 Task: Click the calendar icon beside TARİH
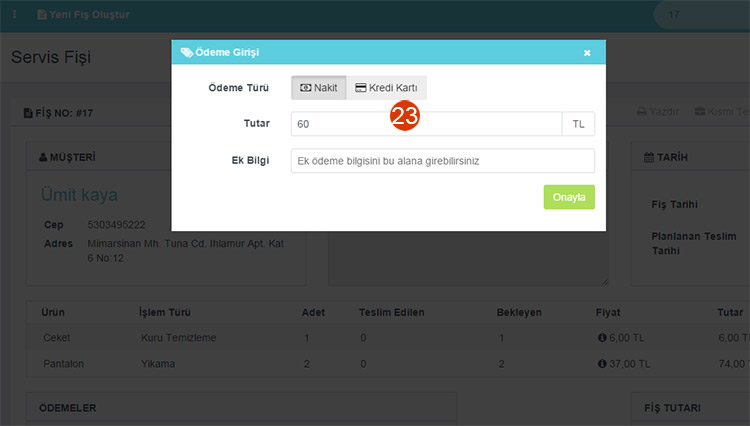649,157
